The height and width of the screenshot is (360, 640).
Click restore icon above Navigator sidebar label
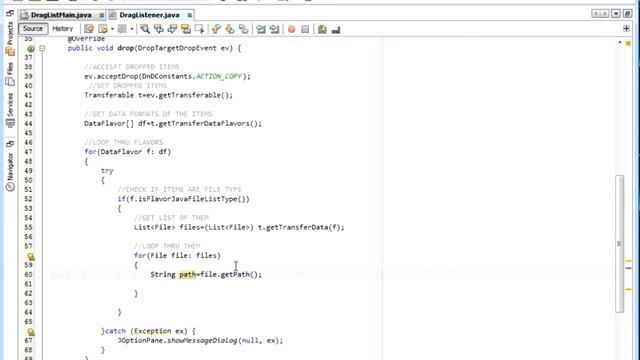click(x=10, y=144)
